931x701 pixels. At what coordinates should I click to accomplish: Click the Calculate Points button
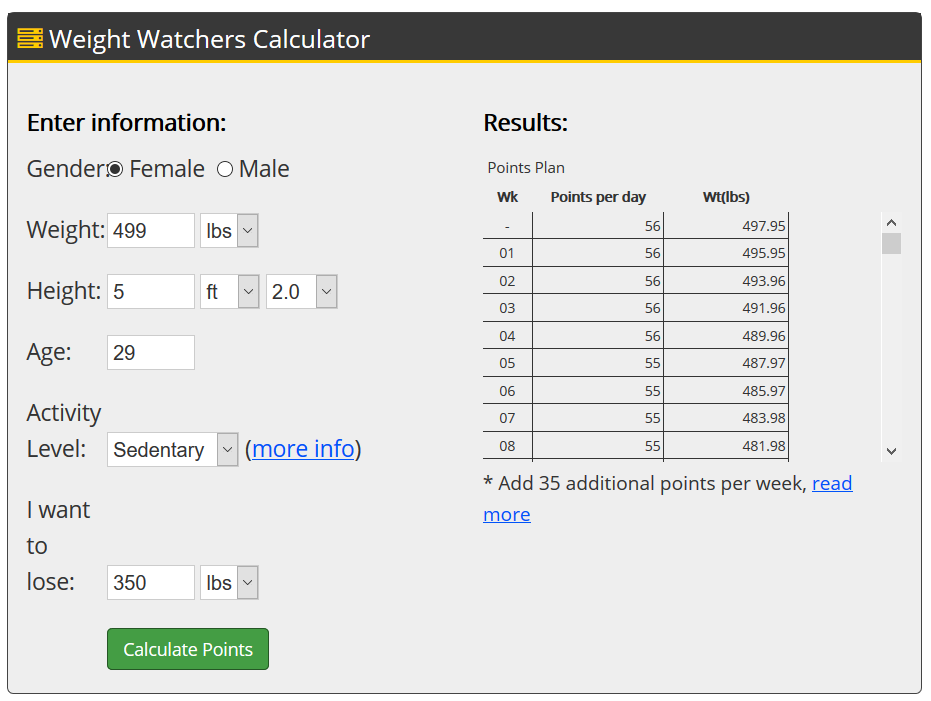click(188, 649)
